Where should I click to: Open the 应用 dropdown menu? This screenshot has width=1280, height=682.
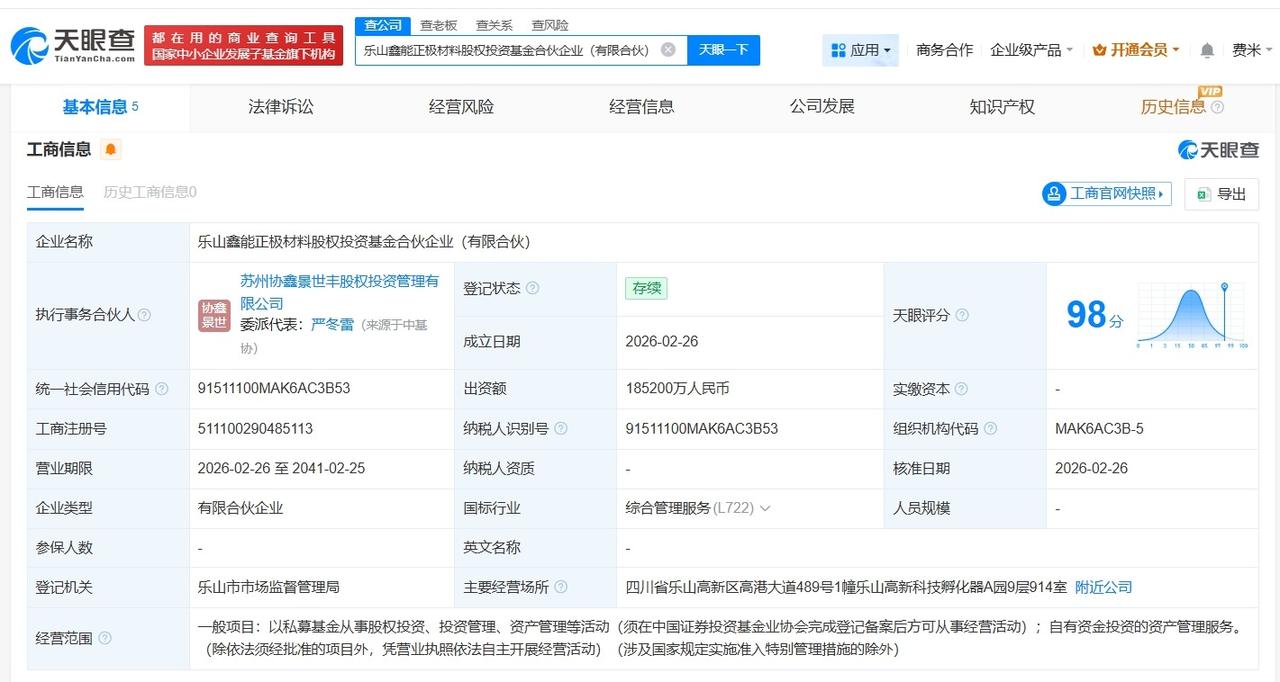coord(860,50)
